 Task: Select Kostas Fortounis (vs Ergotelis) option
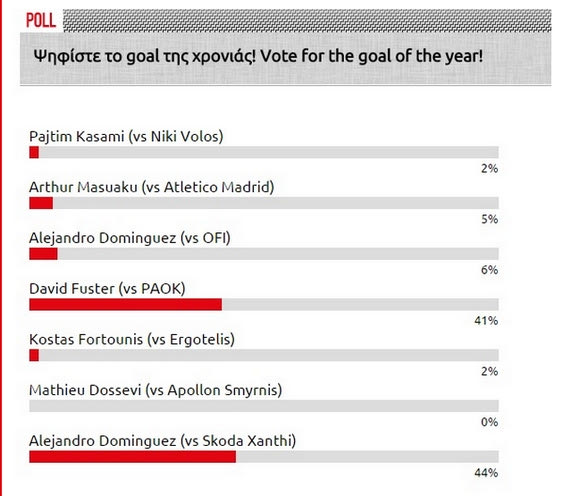tap(132, 339)
